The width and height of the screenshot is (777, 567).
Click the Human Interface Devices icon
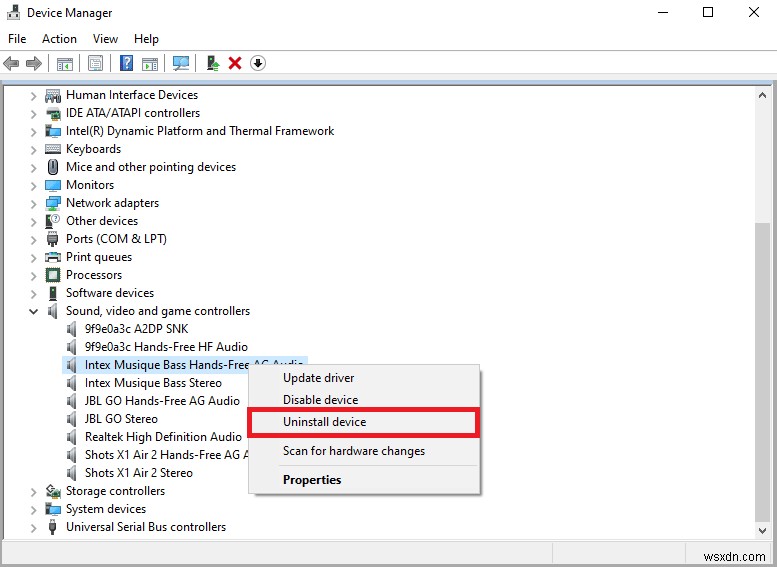[x=53, y=95]
